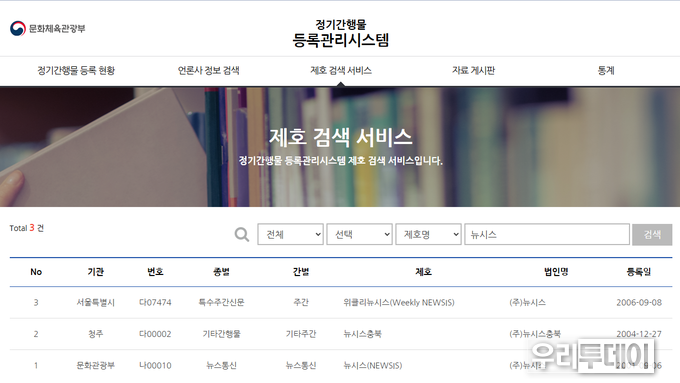Click number 나00010
Viewport: 680px width, 383px height.
tap(155, 366)
